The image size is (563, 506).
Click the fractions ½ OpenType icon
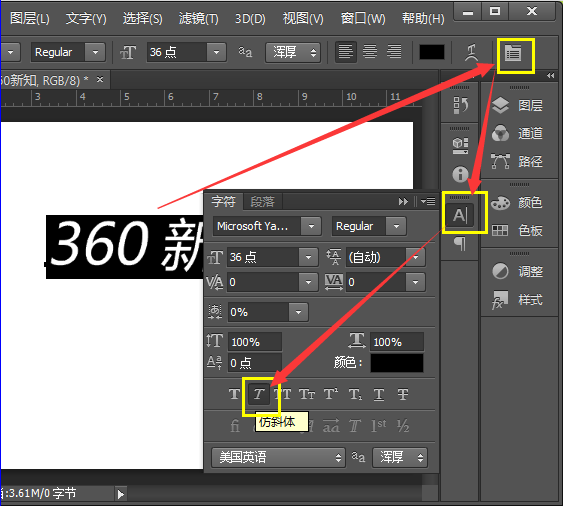(403, 426)
